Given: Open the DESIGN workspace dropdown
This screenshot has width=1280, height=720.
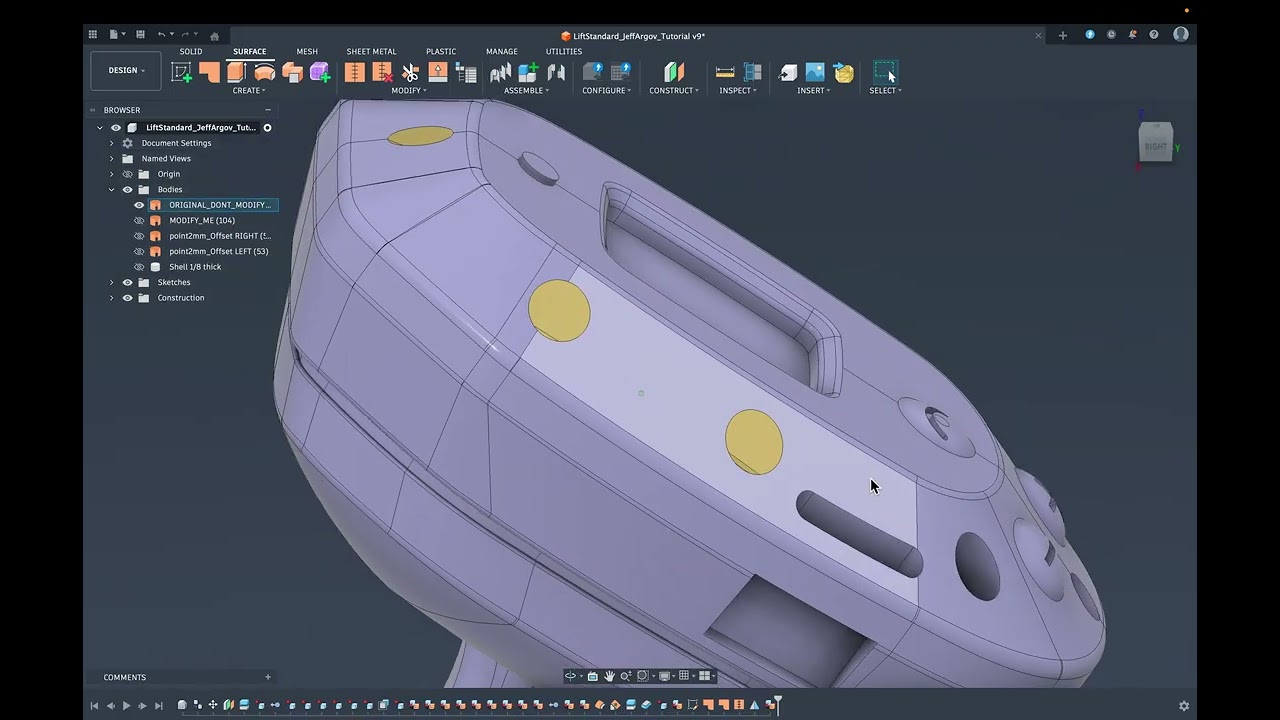Looking at the screenshot, I should point(126,71).
